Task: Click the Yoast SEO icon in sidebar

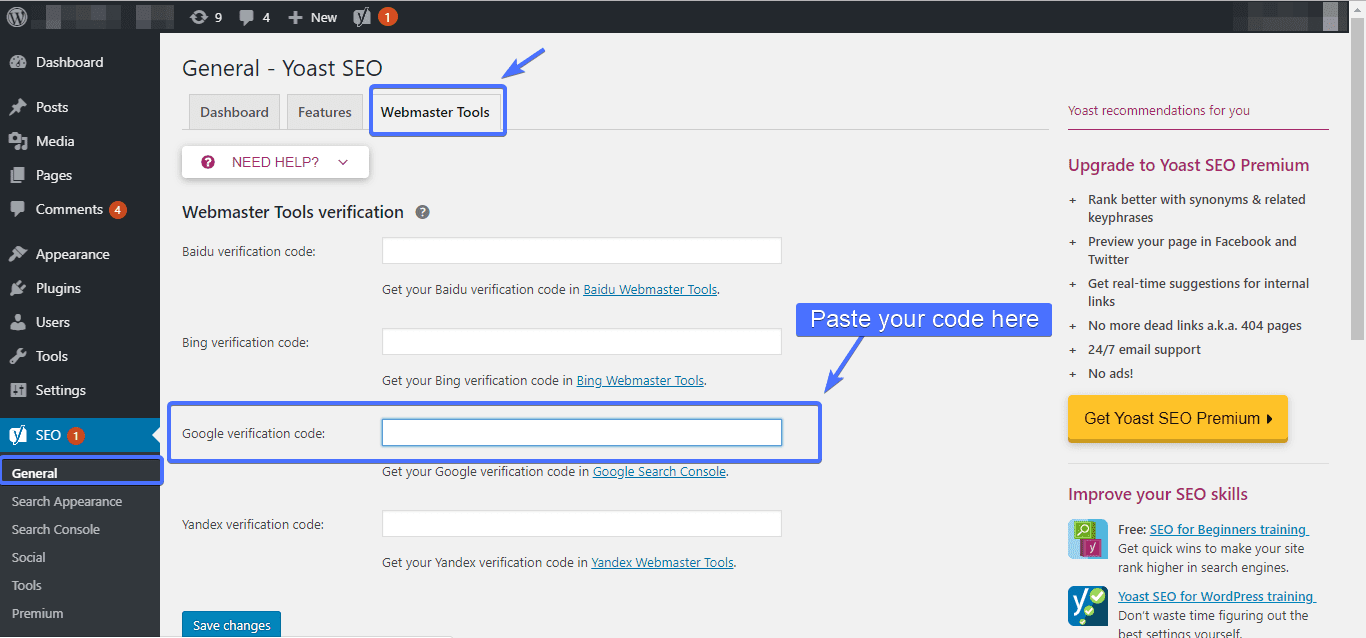Action: (x=18, y=435)
